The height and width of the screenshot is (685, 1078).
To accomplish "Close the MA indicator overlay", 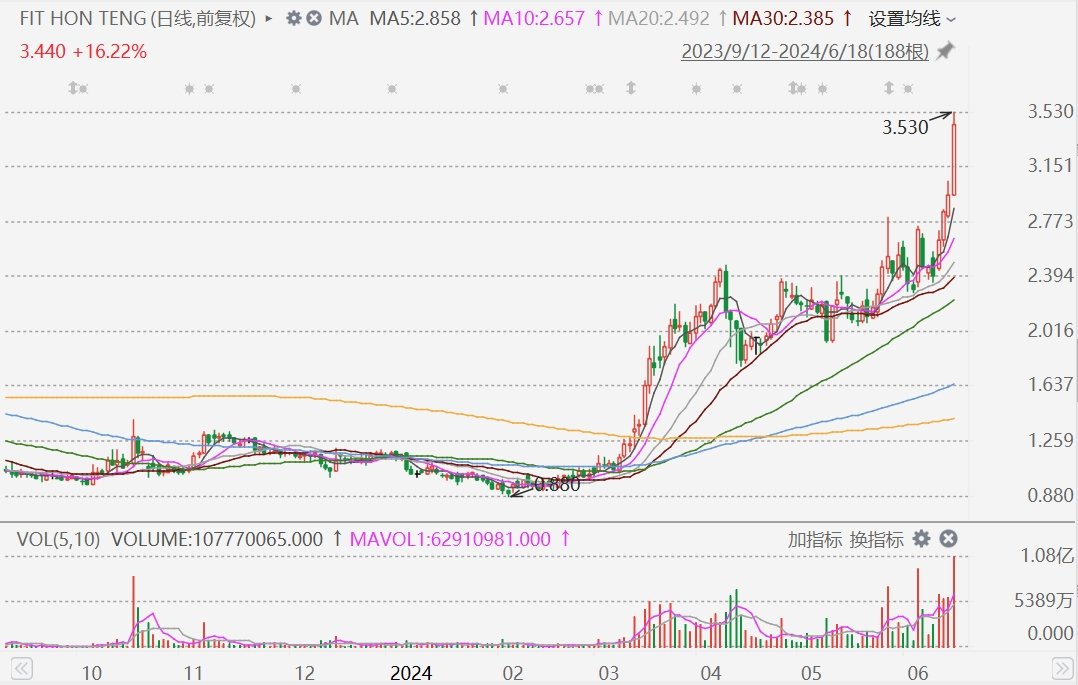I will tap(313, 18).
